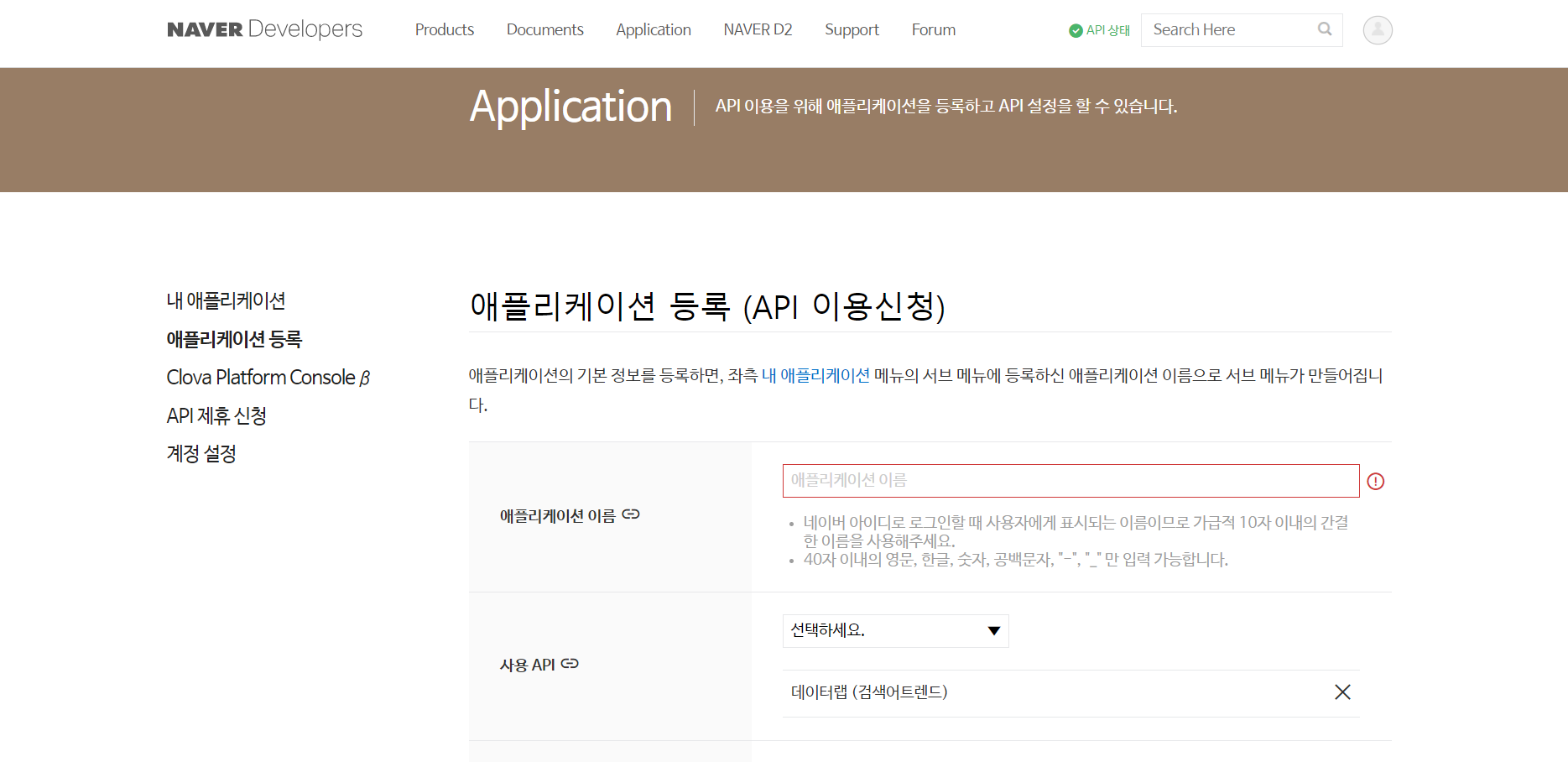The height and width of the screenshot is (762, 1568).
Task: Click the 사용 API field label
Action: [528, 665]
